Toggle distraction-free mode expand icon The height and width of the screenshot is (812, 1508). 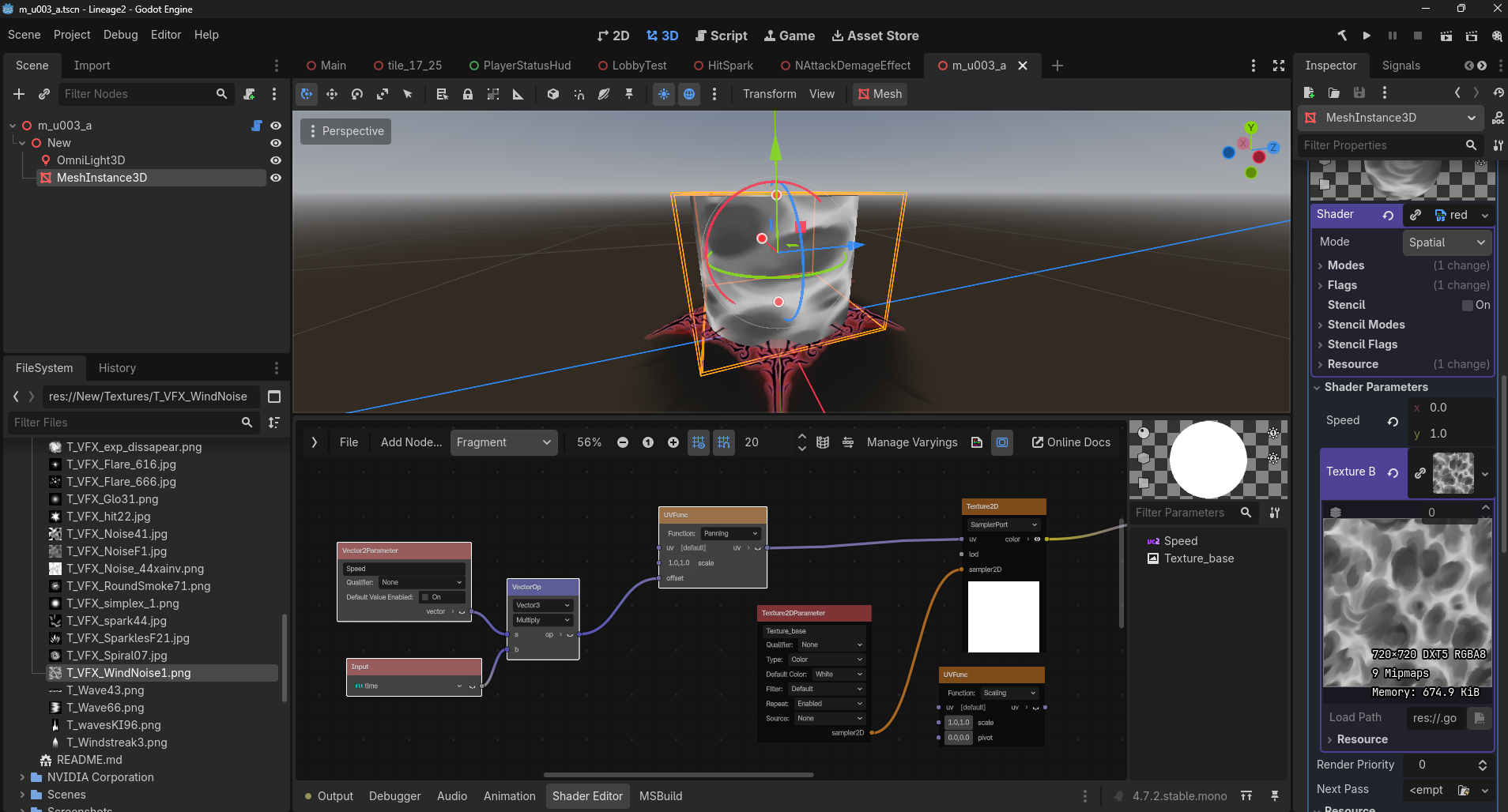pos(1279,66)
